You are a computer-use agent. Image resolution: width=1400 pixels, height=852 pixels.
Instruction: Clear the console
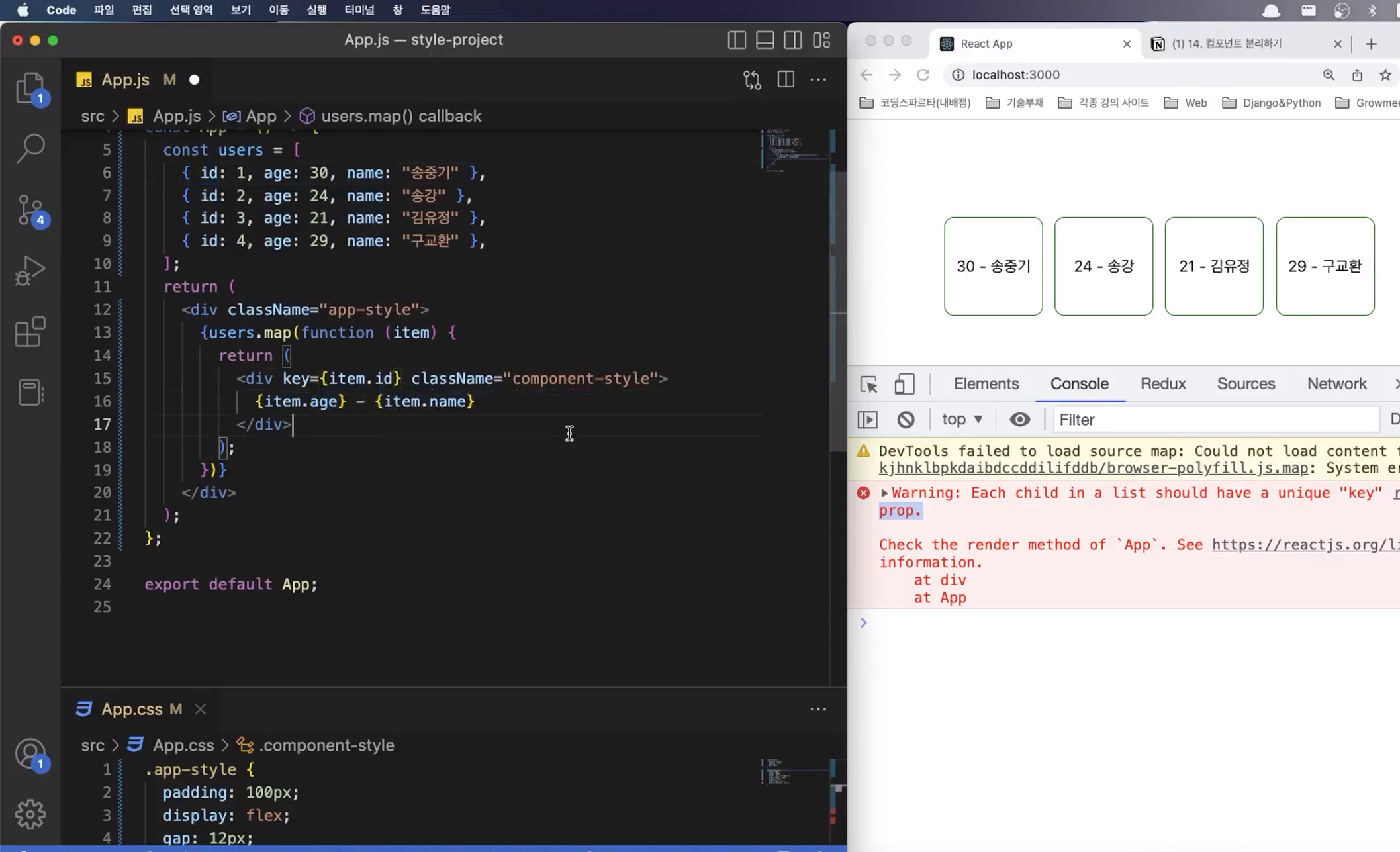(906, 420)
